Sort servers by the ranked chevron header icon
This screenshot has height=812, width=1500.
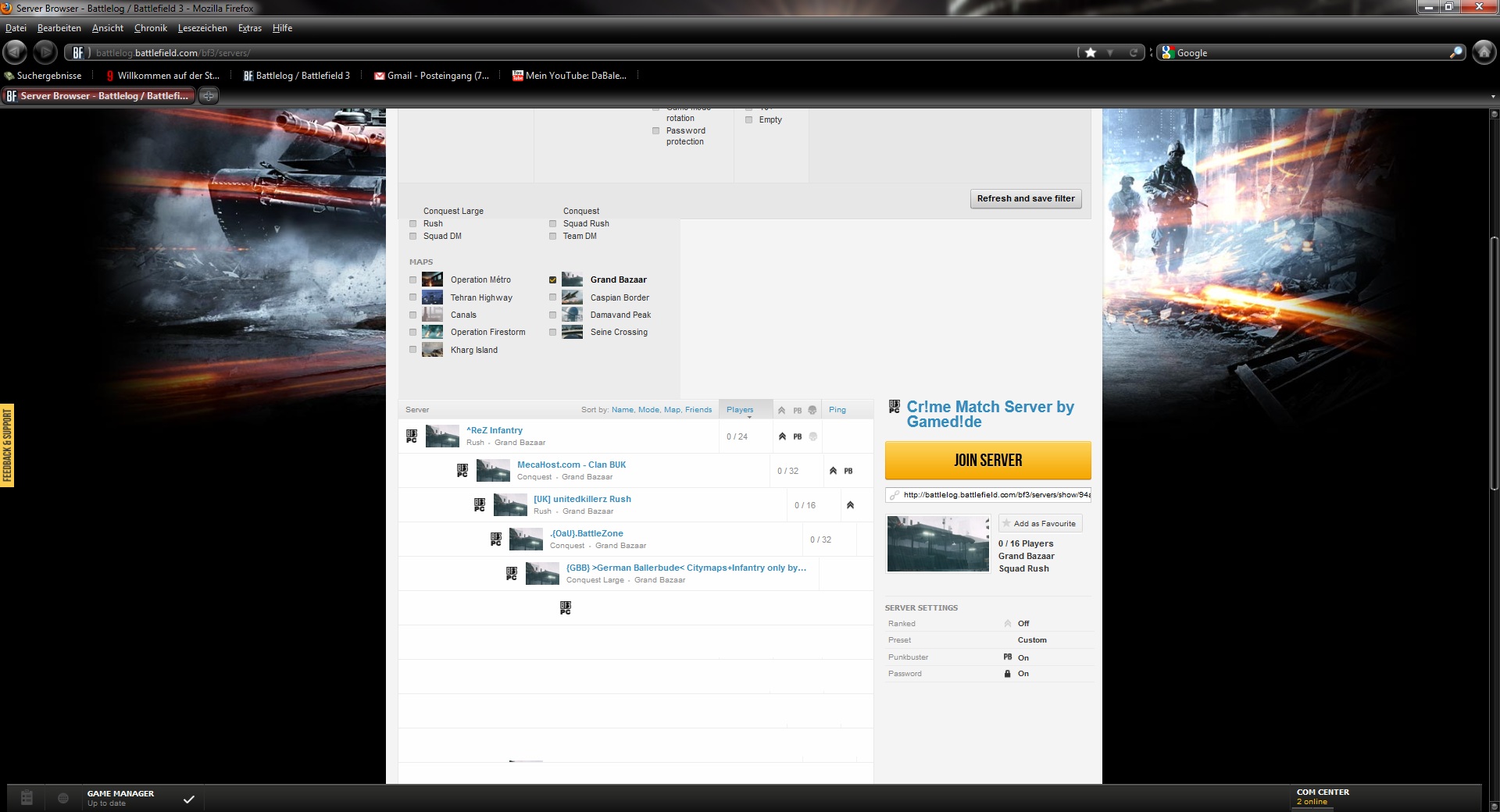781,410
